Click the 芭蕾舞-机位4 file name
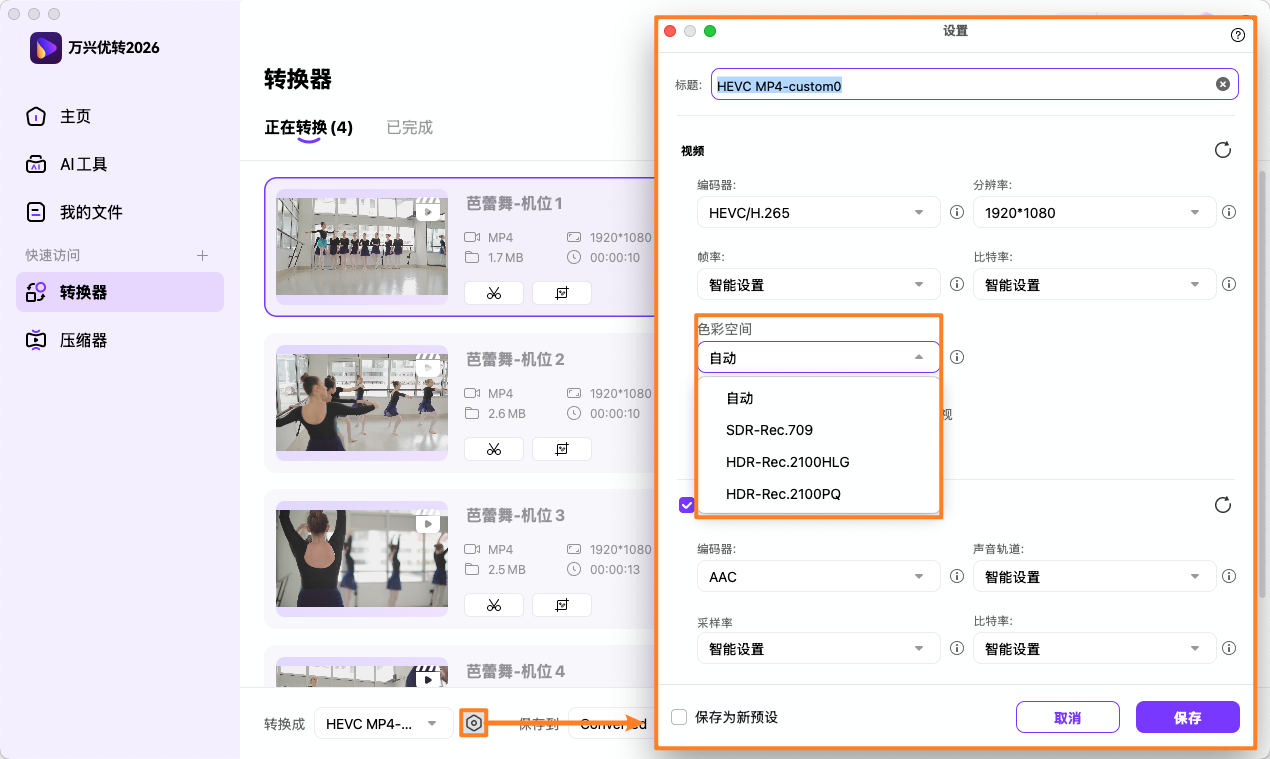Screen dimensions: 1270x759 click(516, 671)
